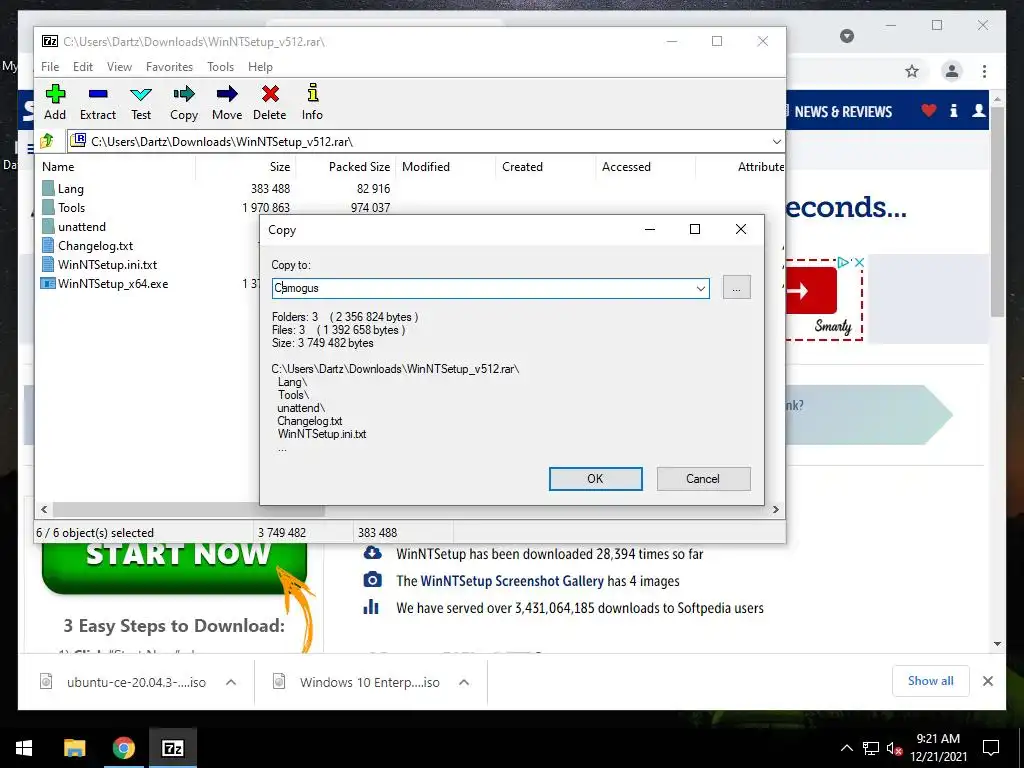Click the muted volume tray icon

point(894,748)
